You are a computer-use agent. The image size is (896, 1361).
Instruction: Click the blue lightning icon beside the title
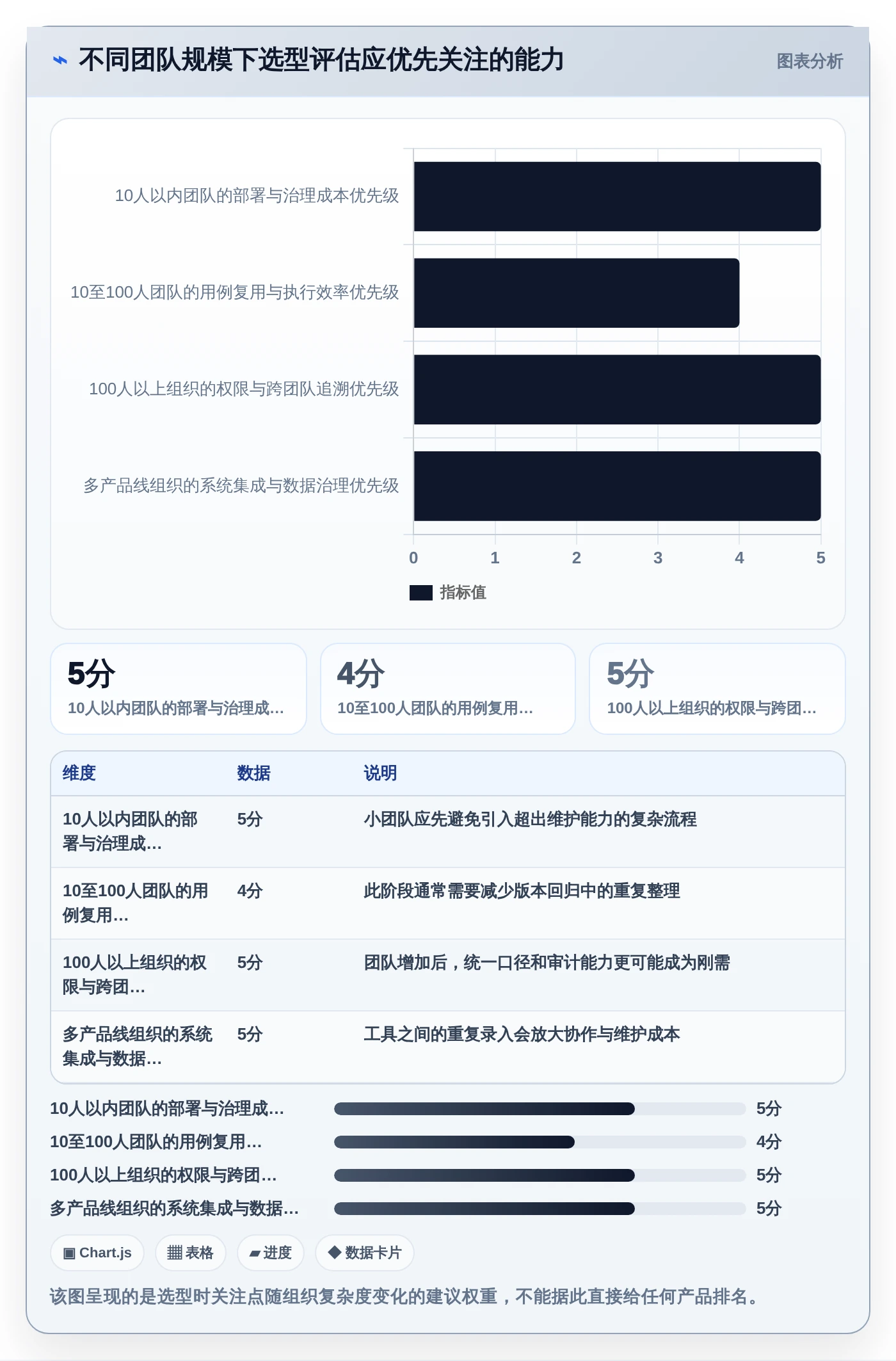click(60, 61)
